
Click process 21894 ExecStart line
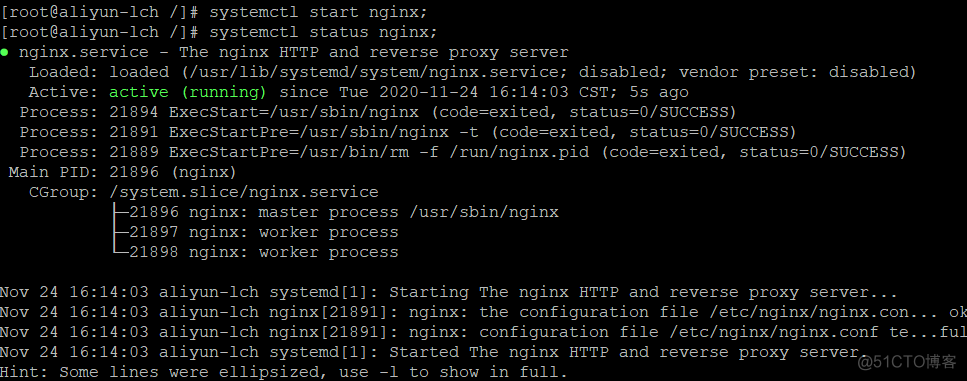click(x=378, y=112)
